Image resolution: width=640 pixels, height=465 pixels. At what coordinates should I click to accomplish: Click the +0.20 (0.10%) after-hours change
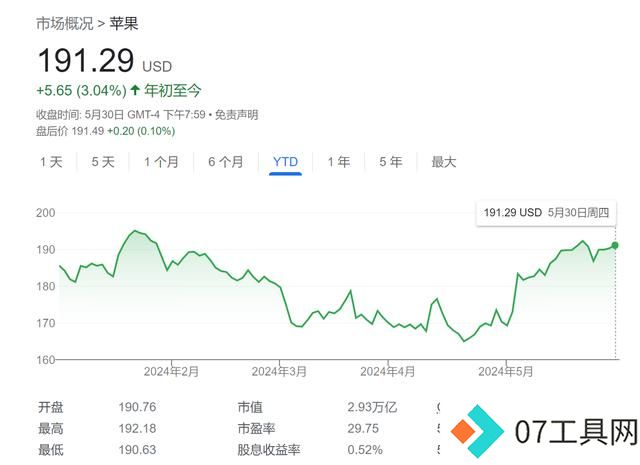141,131
